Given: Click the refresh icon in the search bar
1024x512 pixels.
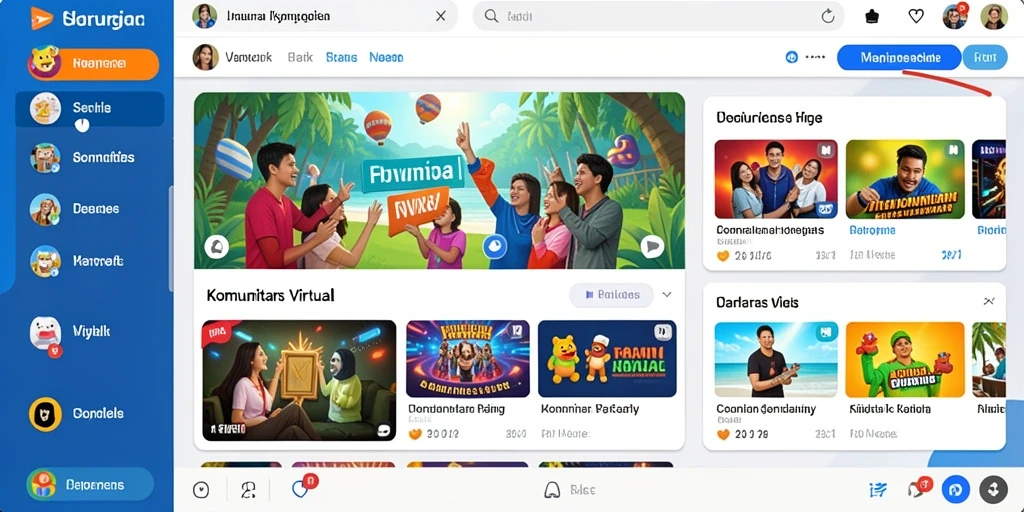Looking at the screenshot, I should pyautogui.click(x=827, y=17).
